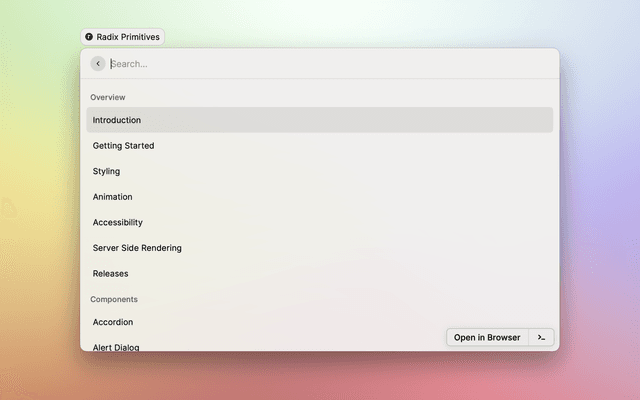The height and width of the screenshot is (400, 640).
Task: Select the Introduction list item
Action: coord(117,120)
